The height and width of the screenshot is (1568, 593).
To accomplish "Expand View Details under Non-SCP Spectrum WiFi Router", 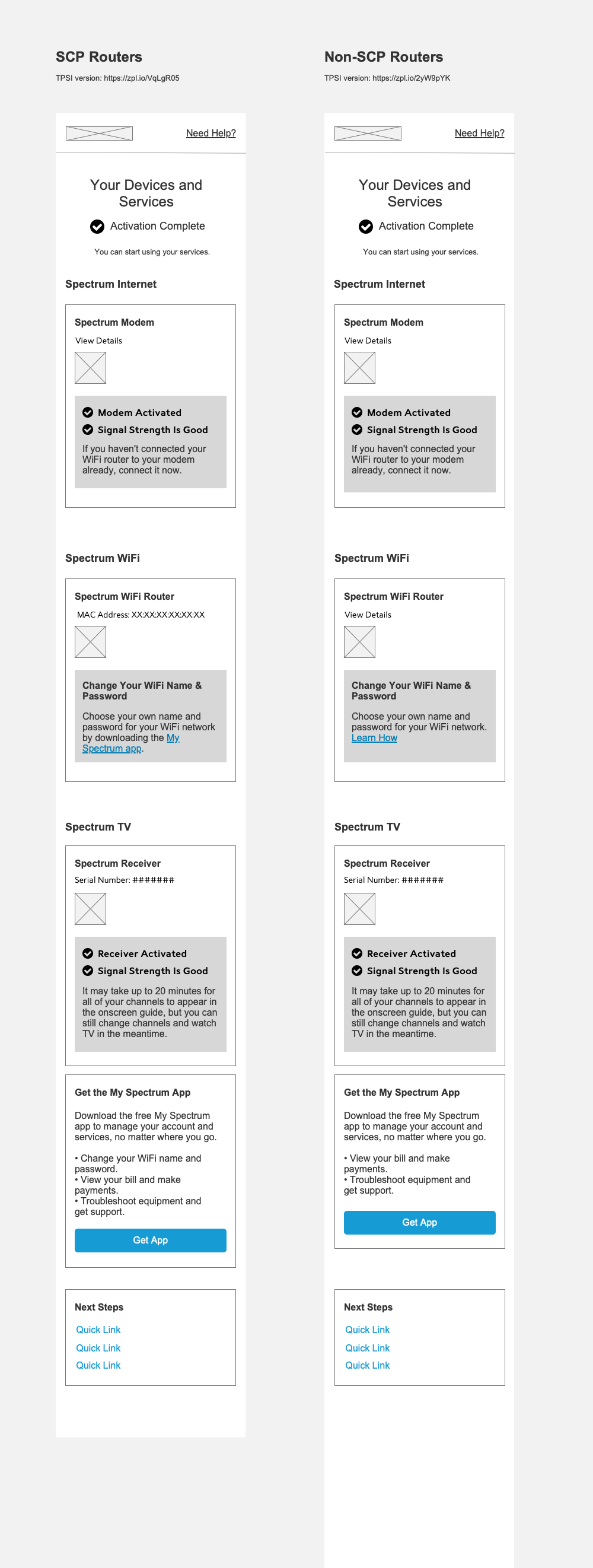I will 367,615.
